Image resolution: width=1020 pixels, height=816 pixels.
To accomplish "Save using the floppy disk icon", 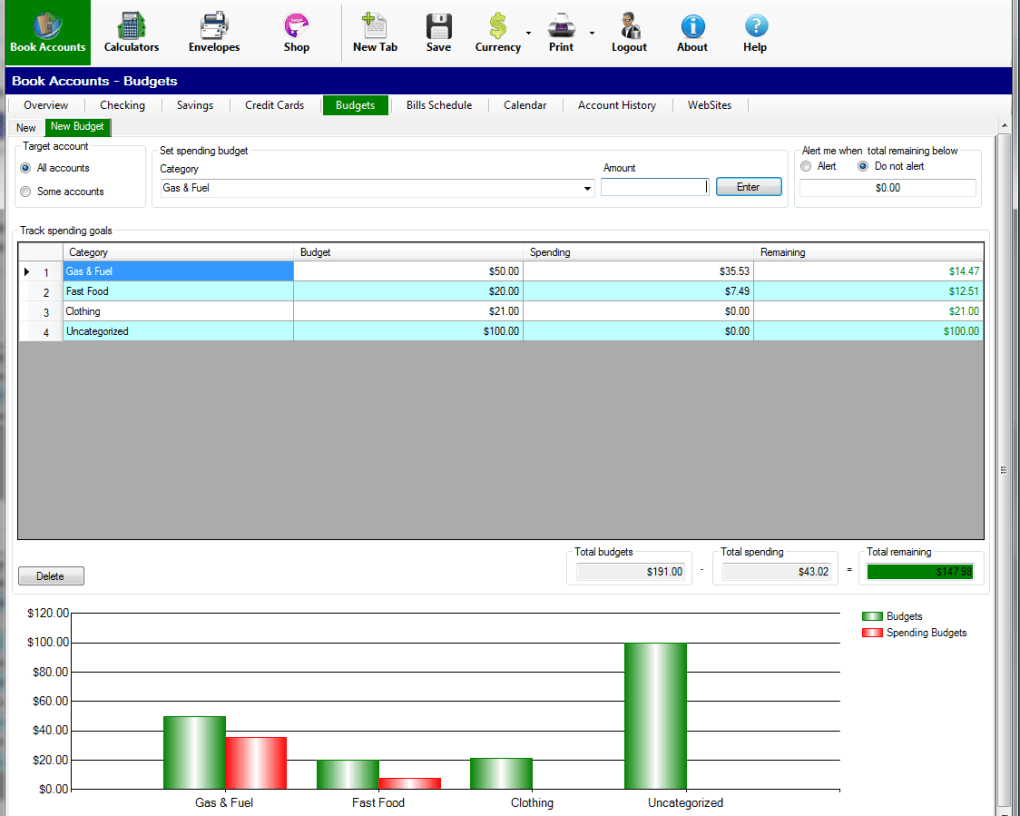I will point(438,32).
